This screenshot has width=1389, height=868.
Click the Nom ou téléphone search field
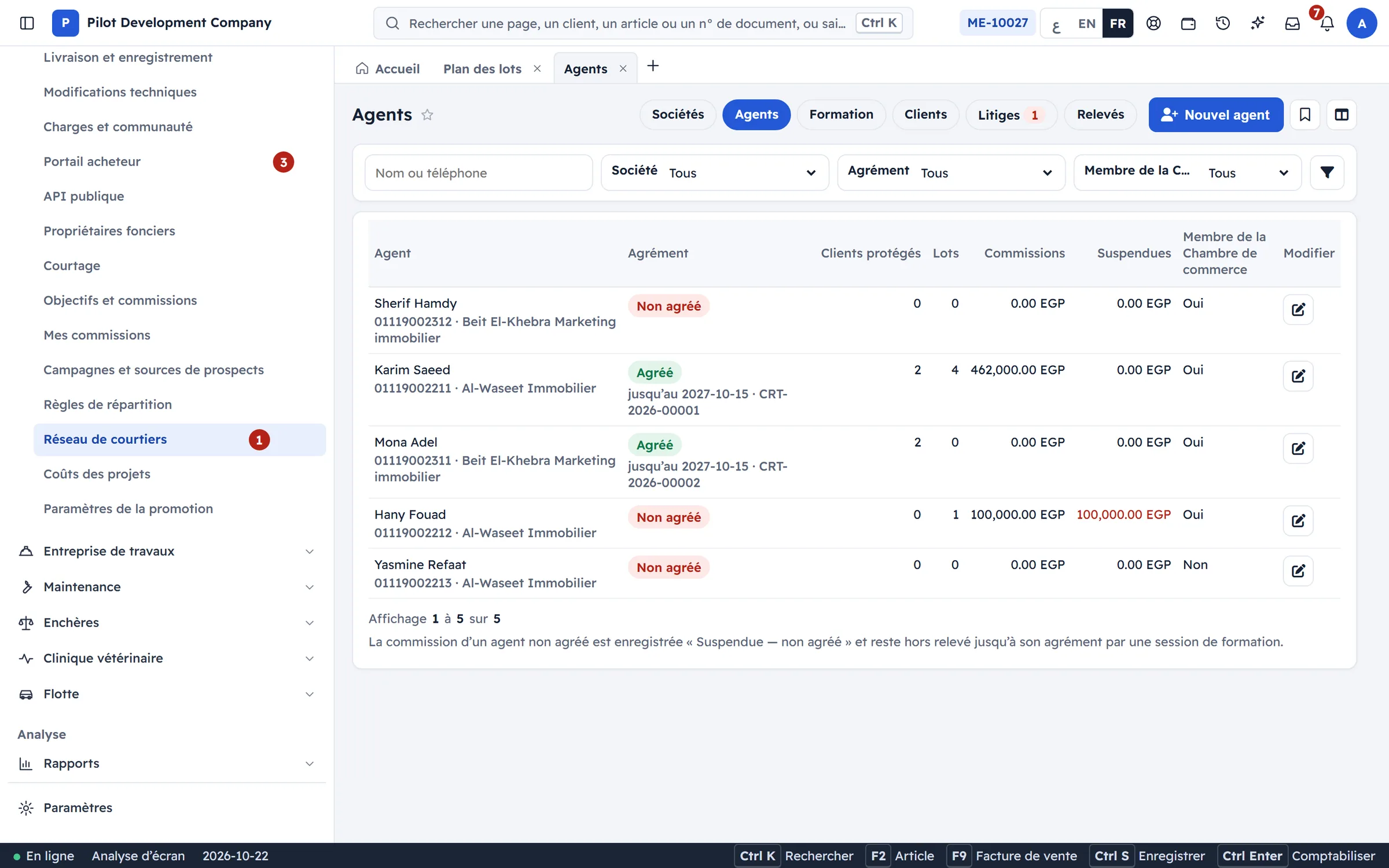(x=479, y=172)
